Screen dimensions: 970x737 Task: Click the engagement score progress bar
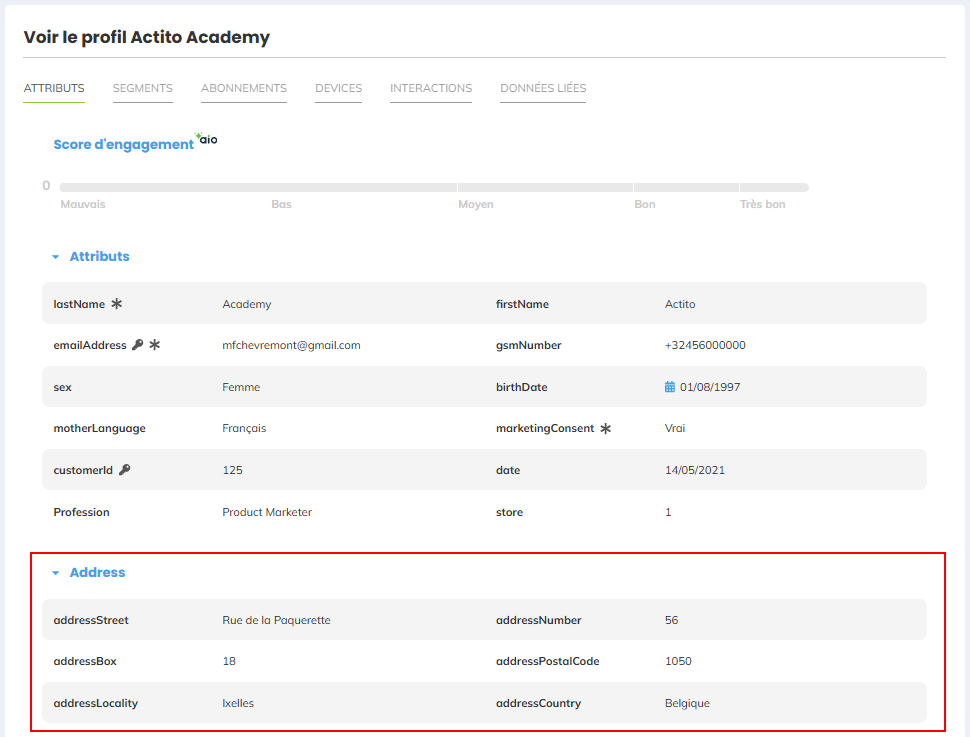434,187
